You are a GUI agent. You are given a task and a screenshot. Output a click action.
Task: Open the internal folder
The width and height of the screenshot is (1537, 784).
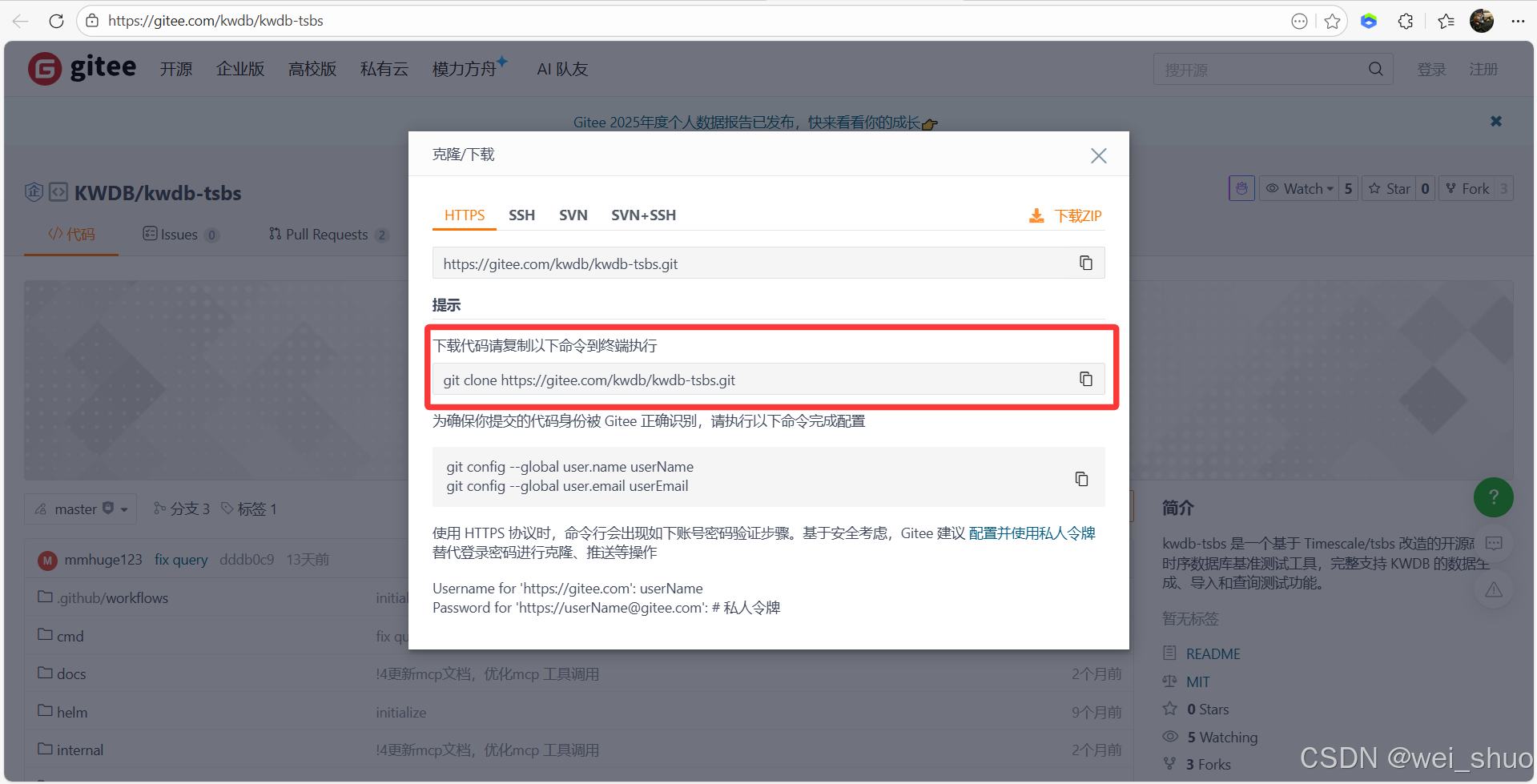click(80, 750)
